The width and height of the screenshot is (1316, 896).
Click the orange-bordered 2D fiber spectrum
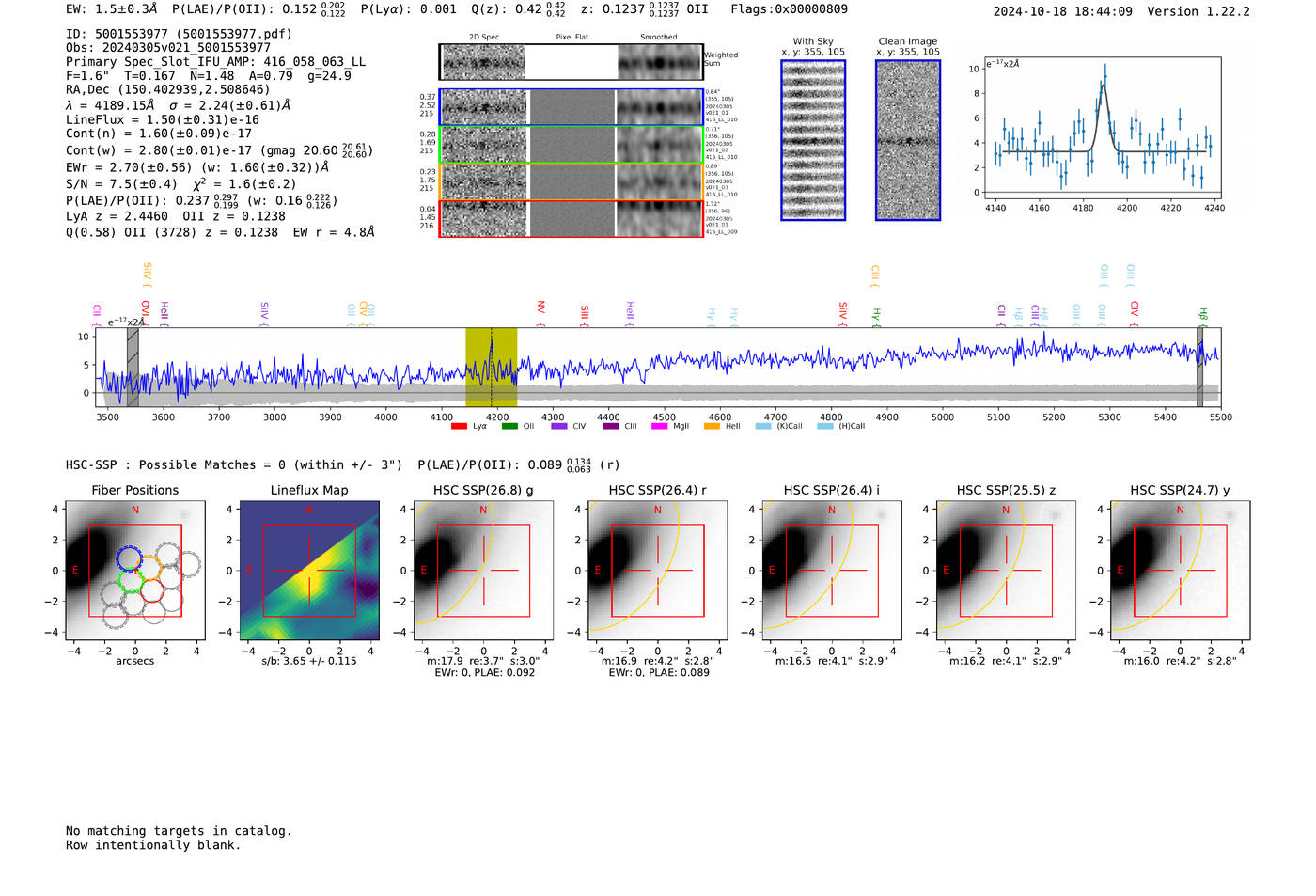pos(572,181)
